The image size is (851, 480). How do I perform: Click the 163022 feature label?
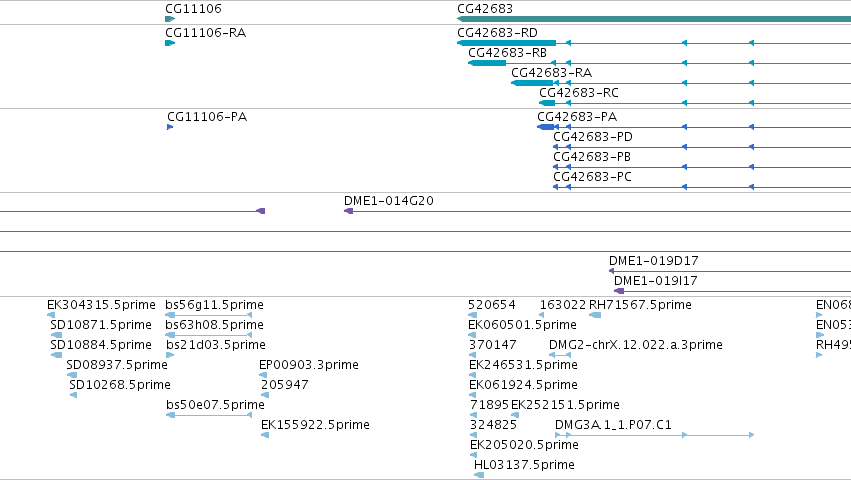563,305
